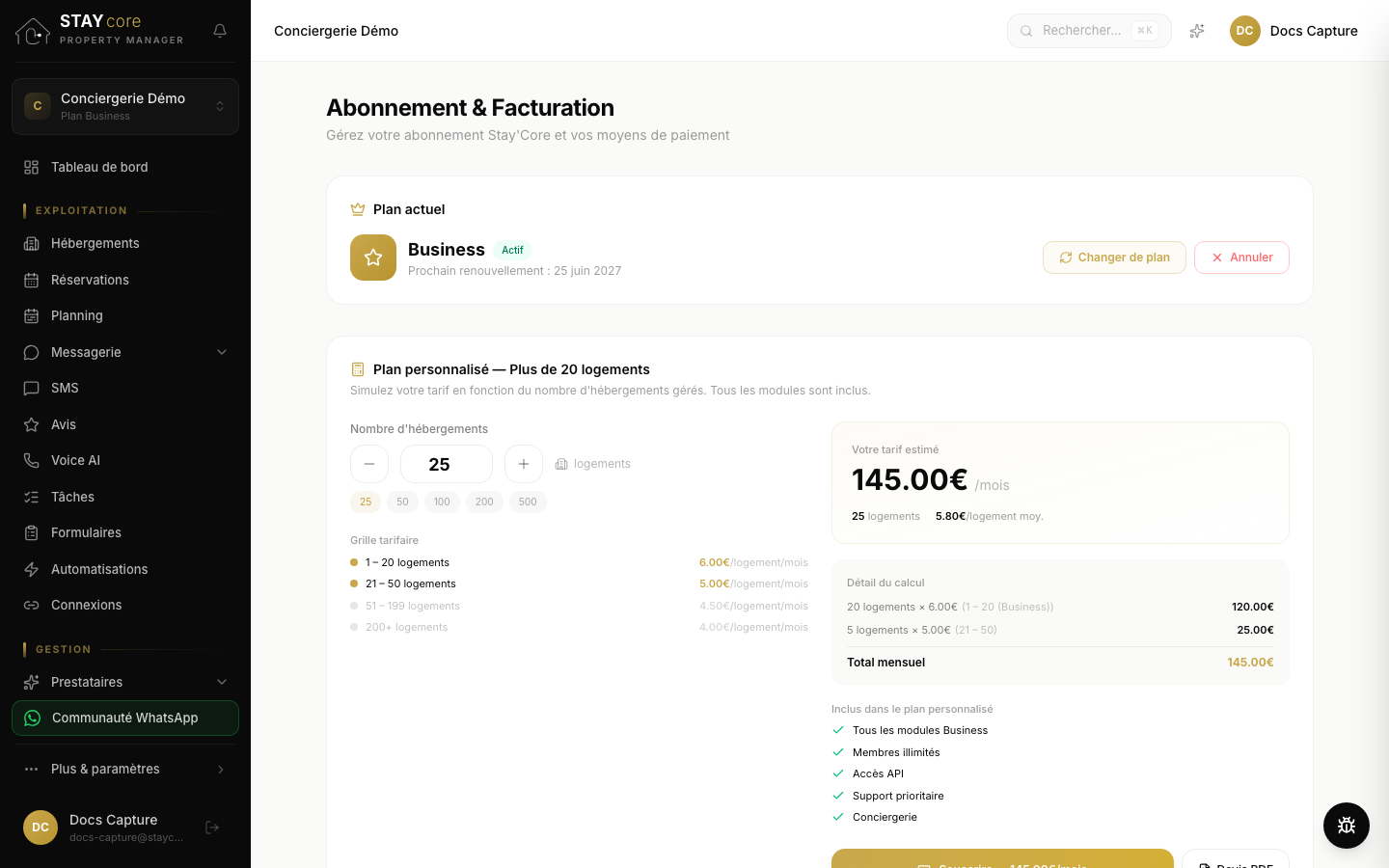Click the DC avatar in top bar
This screenshot has height=868, width=1389.
(1245, 31)
